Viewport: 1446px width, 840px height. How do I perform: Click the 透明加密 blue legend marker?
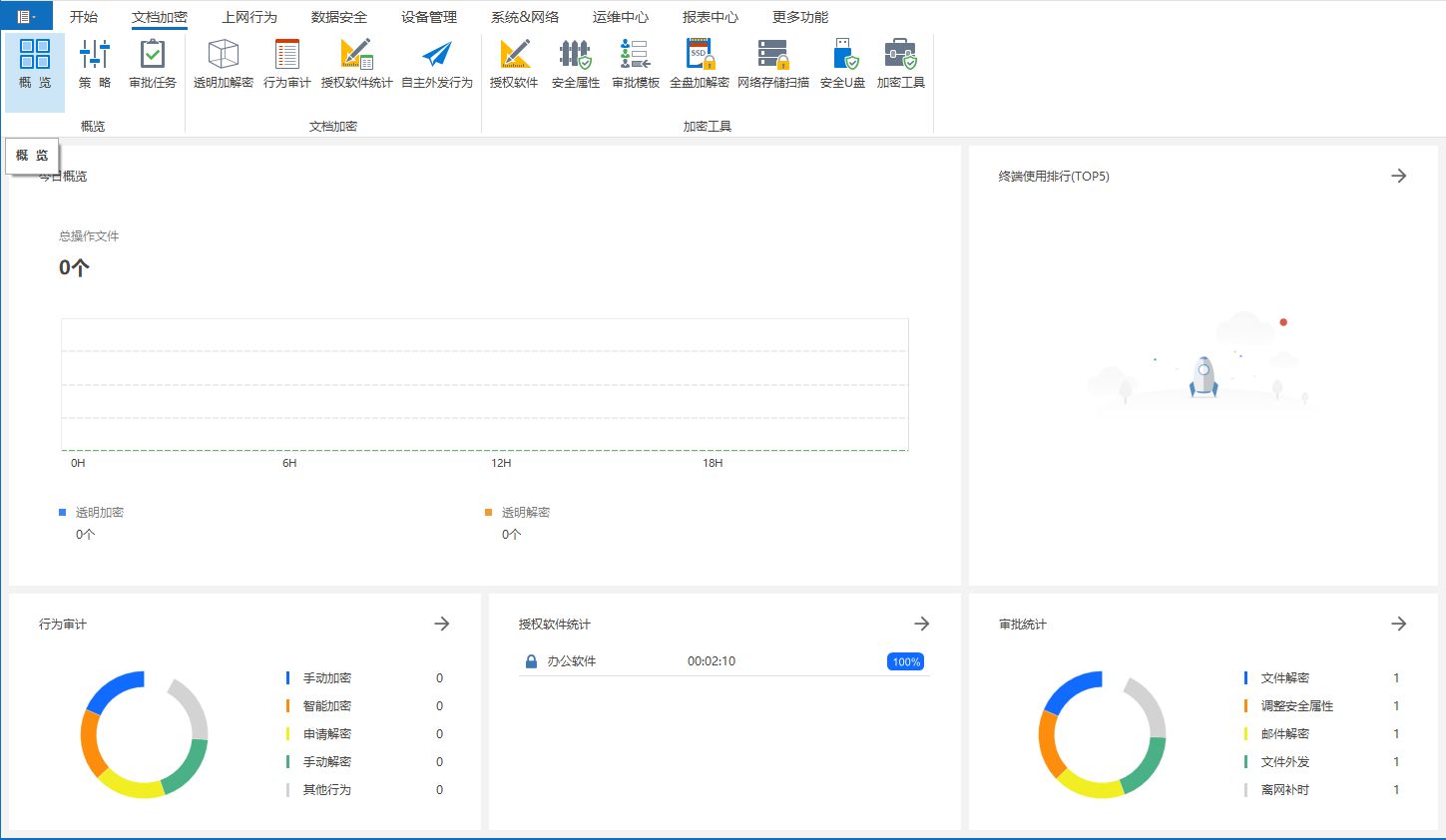tap(63, 512)
